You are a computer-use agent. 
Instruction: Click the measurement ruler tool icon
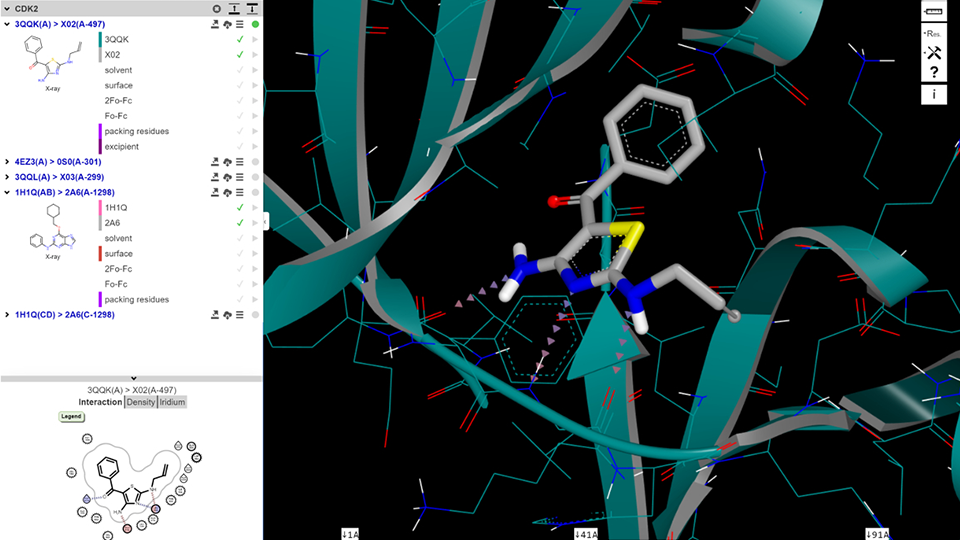(x=934, y=11)
